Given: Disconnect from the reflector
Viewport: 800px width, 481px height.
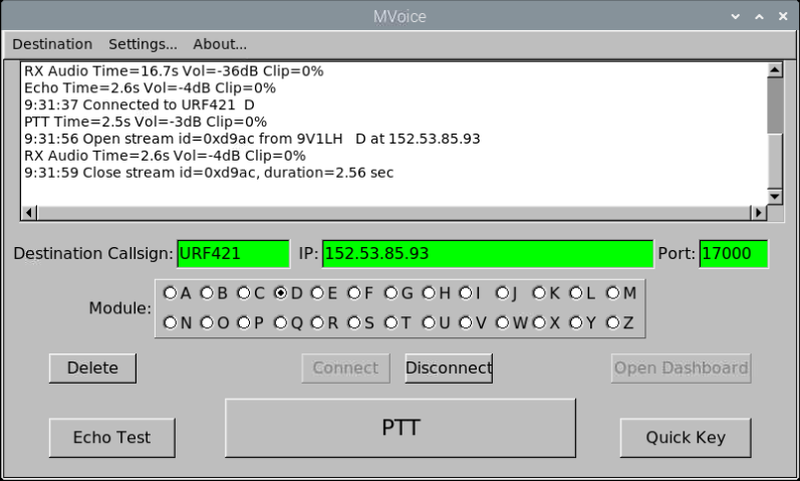Looking at the screenshot, I should point(448,368).
